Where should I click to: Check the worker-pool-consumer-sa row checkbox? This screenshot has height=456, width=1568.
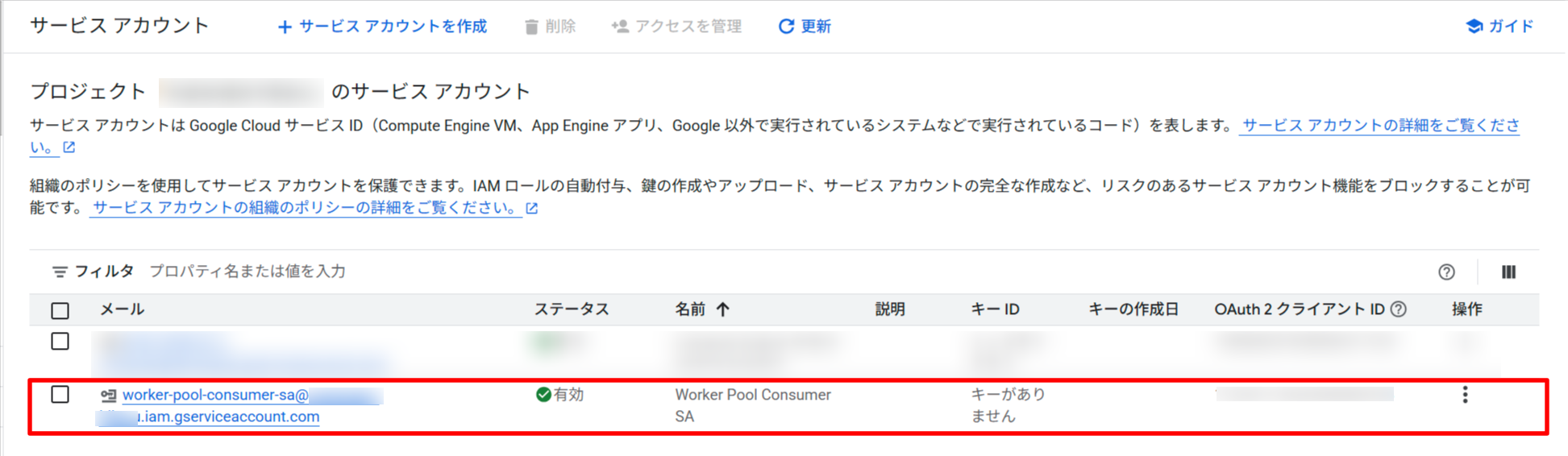point(60,395)
